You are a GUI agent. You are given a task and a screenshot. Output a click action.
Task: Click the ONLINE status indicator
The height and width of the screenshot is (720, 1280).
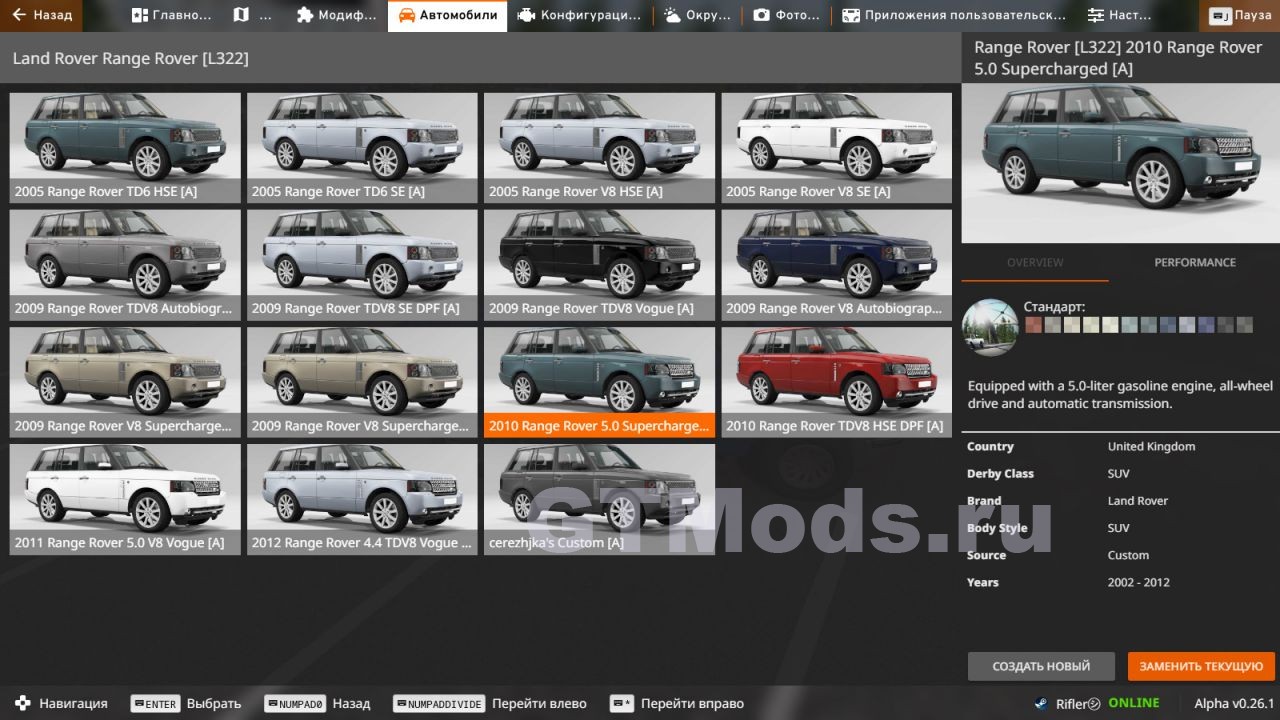click(x=1134, y=703)
